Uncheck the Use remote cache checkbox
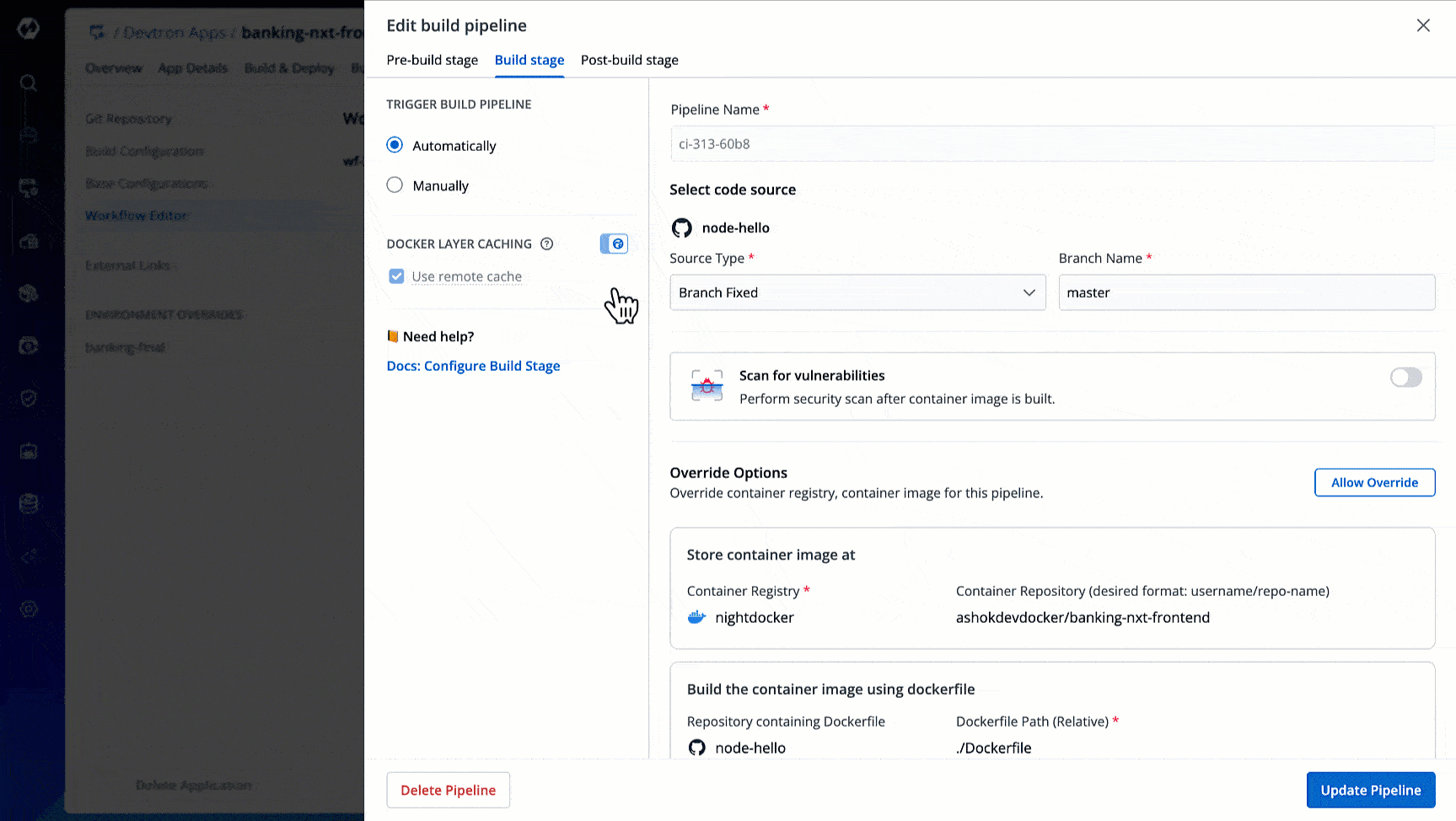 [x=396, y=276]
